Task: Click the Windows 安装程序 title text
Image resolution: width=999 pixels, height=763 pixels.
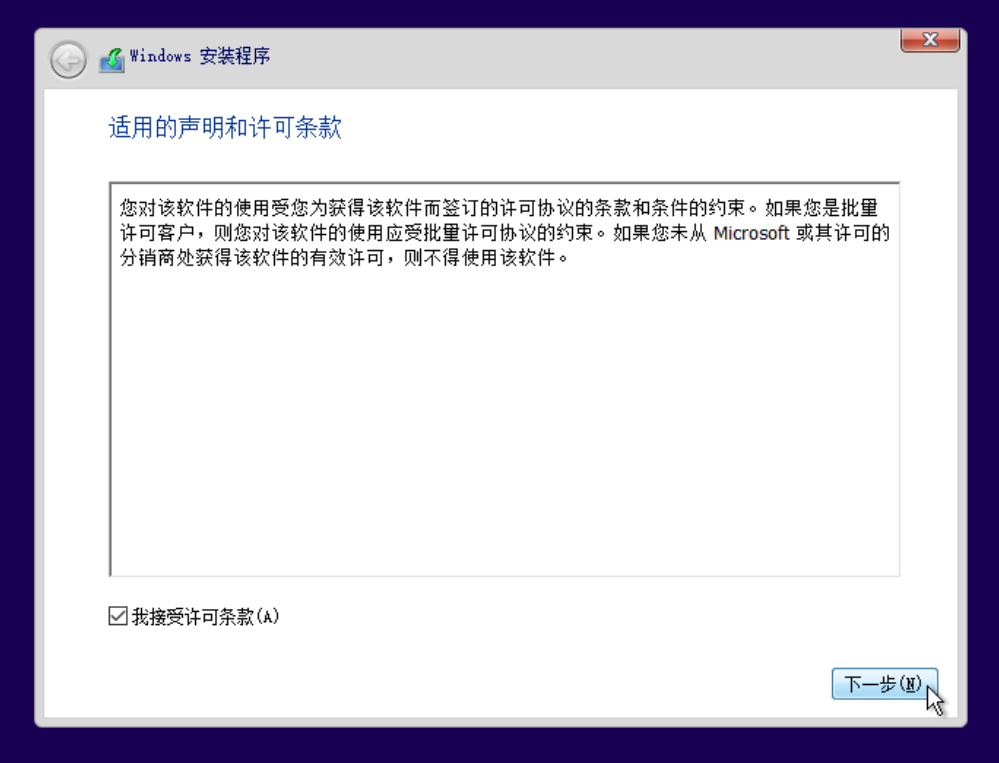Action: point(200,56)
